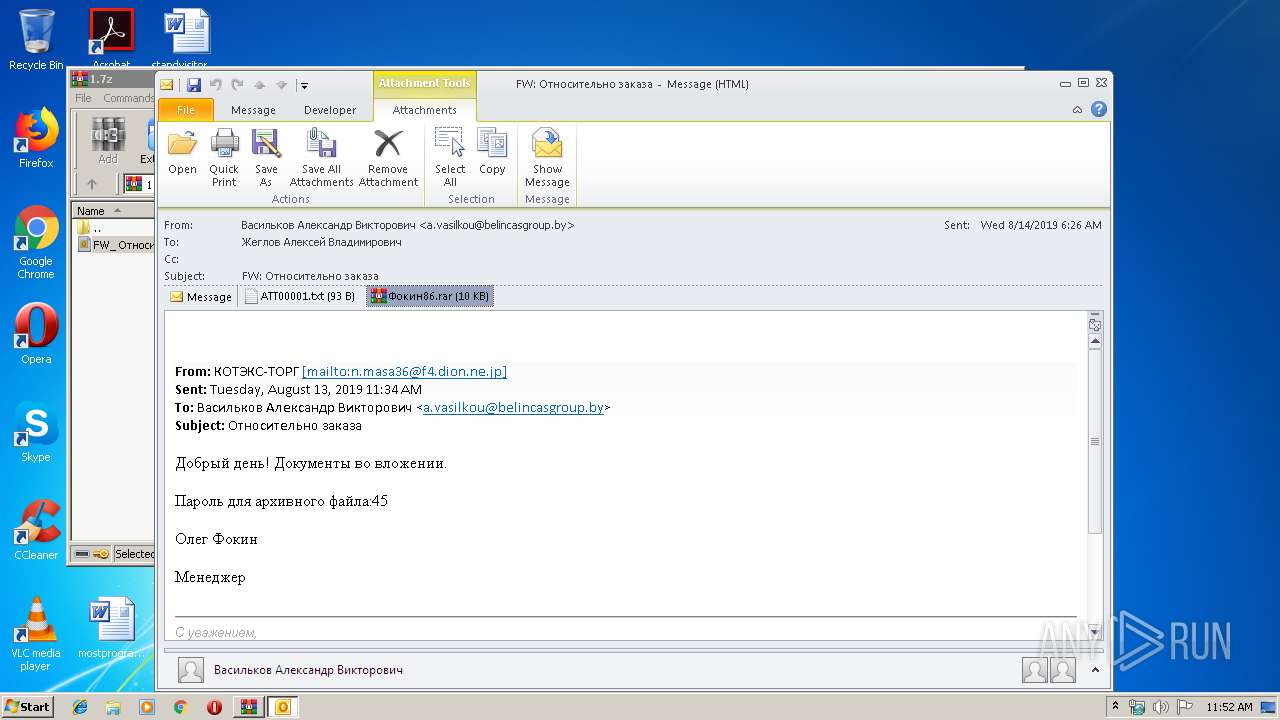
Task: Click WinRAR Add toolbar button
Action: pos(107,141)
